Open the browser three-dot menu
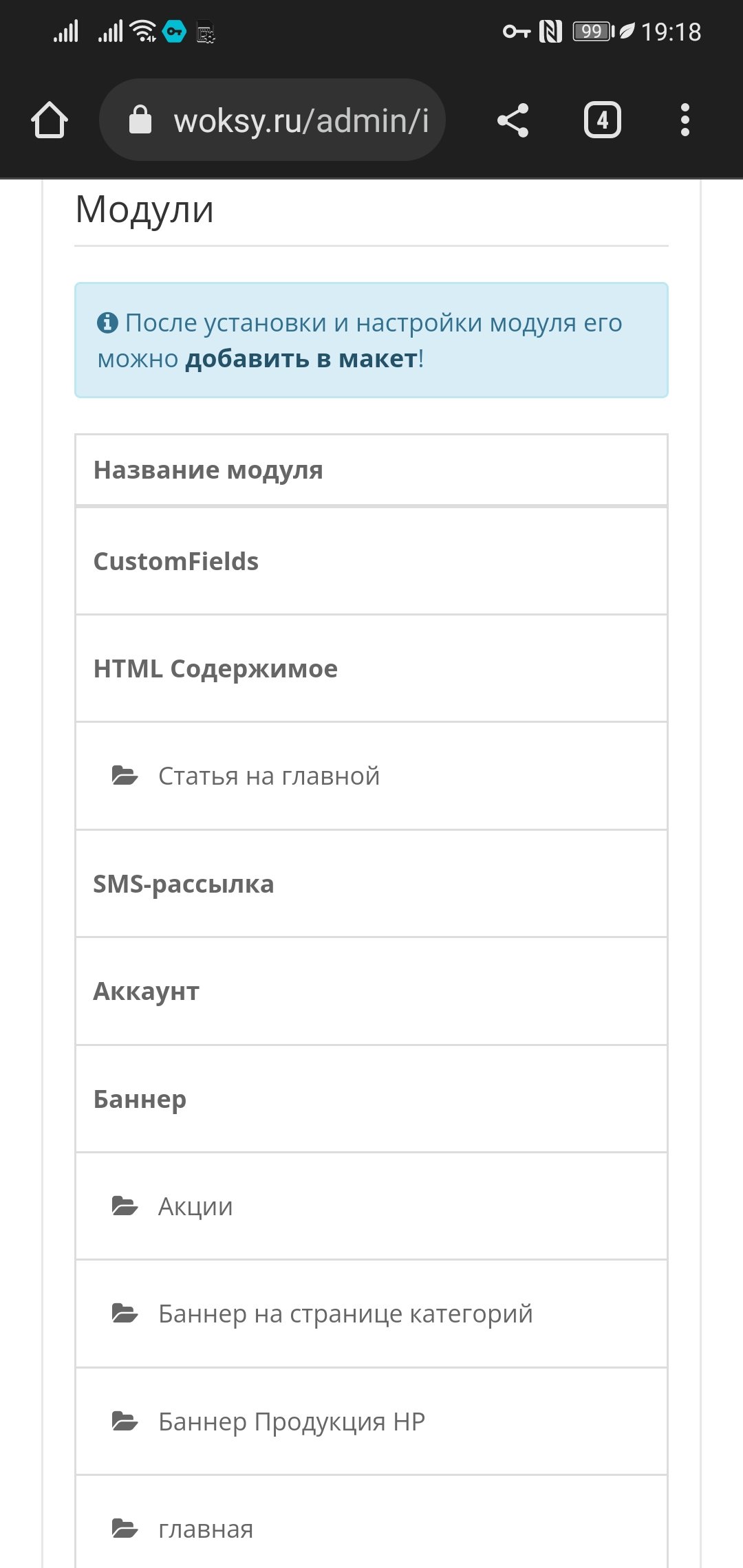The width and height of the screenshot is (743, 1568). [685, 120]
